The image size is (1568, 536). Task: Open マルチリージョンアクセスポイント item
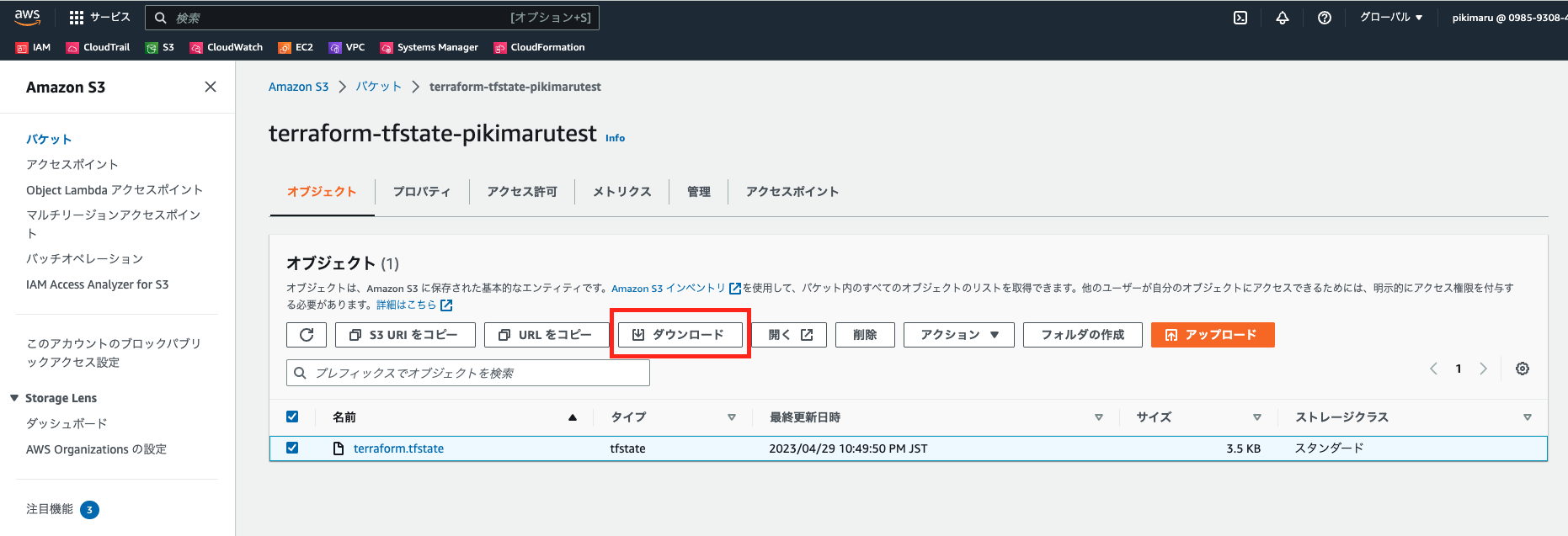pos(114,224)
